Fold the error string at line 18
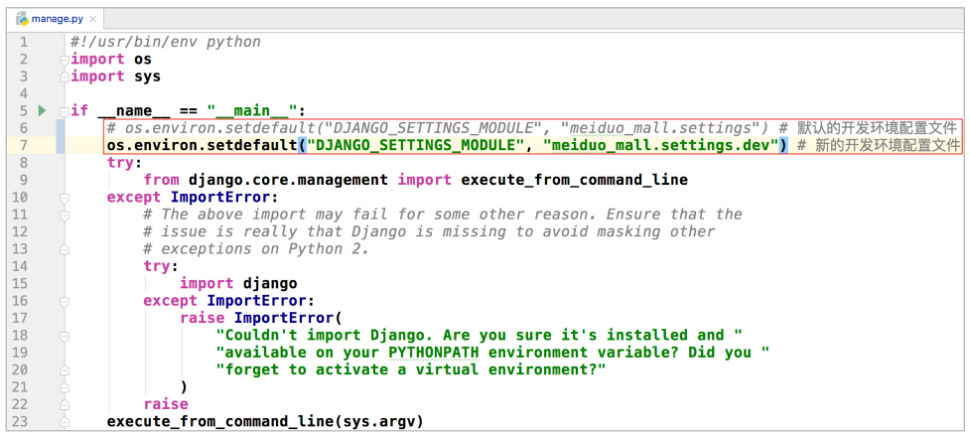970x435 pixels. (64, 336)
